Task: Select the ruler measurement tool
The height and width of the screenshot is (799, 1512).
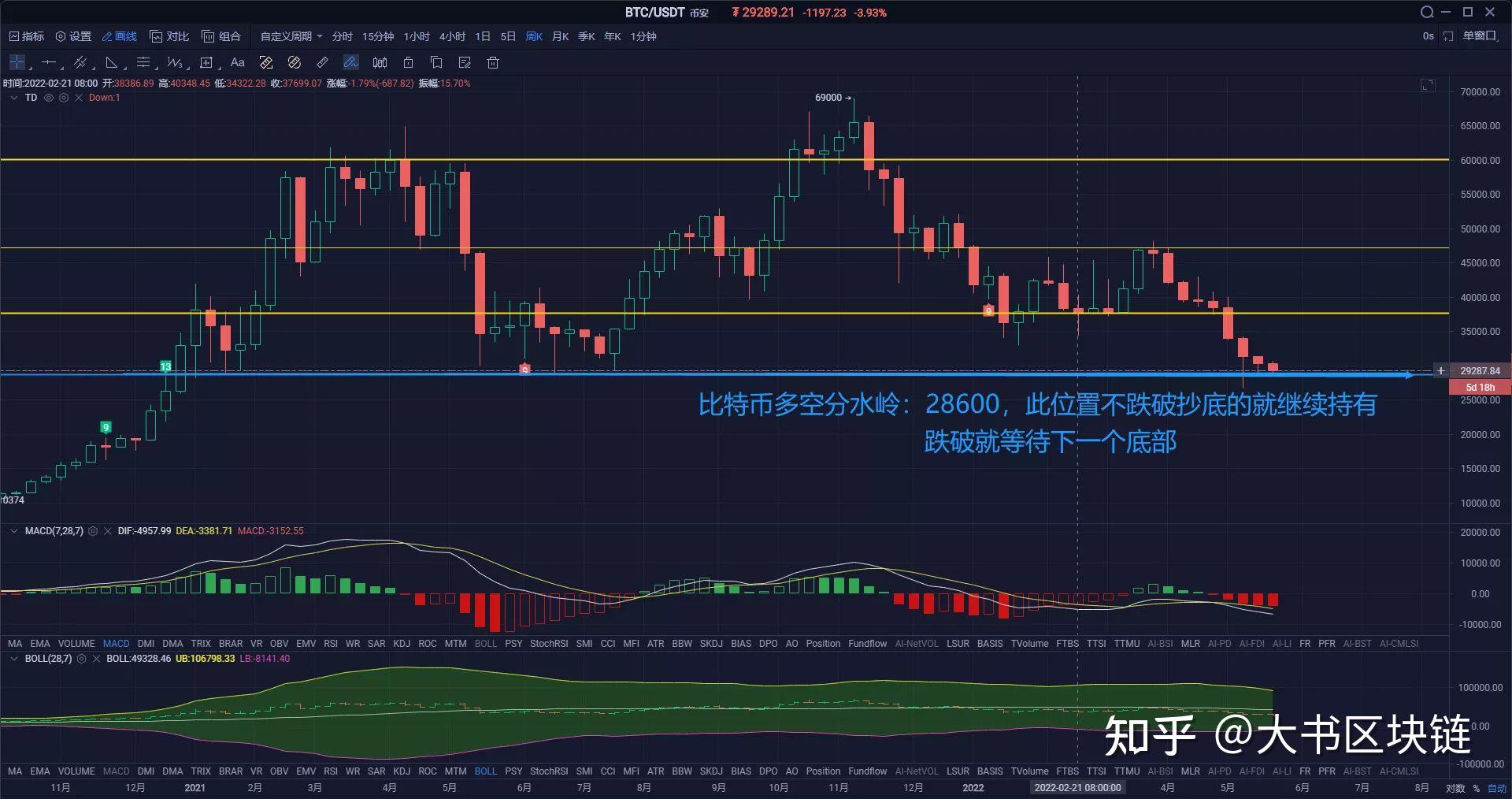Action: pos(321,62)
